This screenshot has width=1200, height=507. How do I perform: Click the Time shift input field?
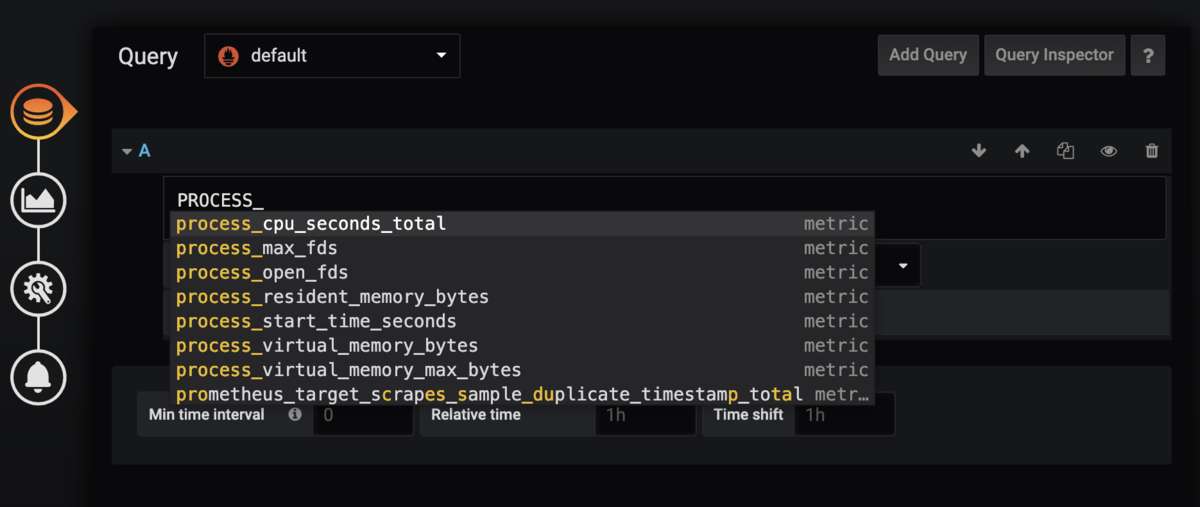pyautogui.click(x=844, y=414)
